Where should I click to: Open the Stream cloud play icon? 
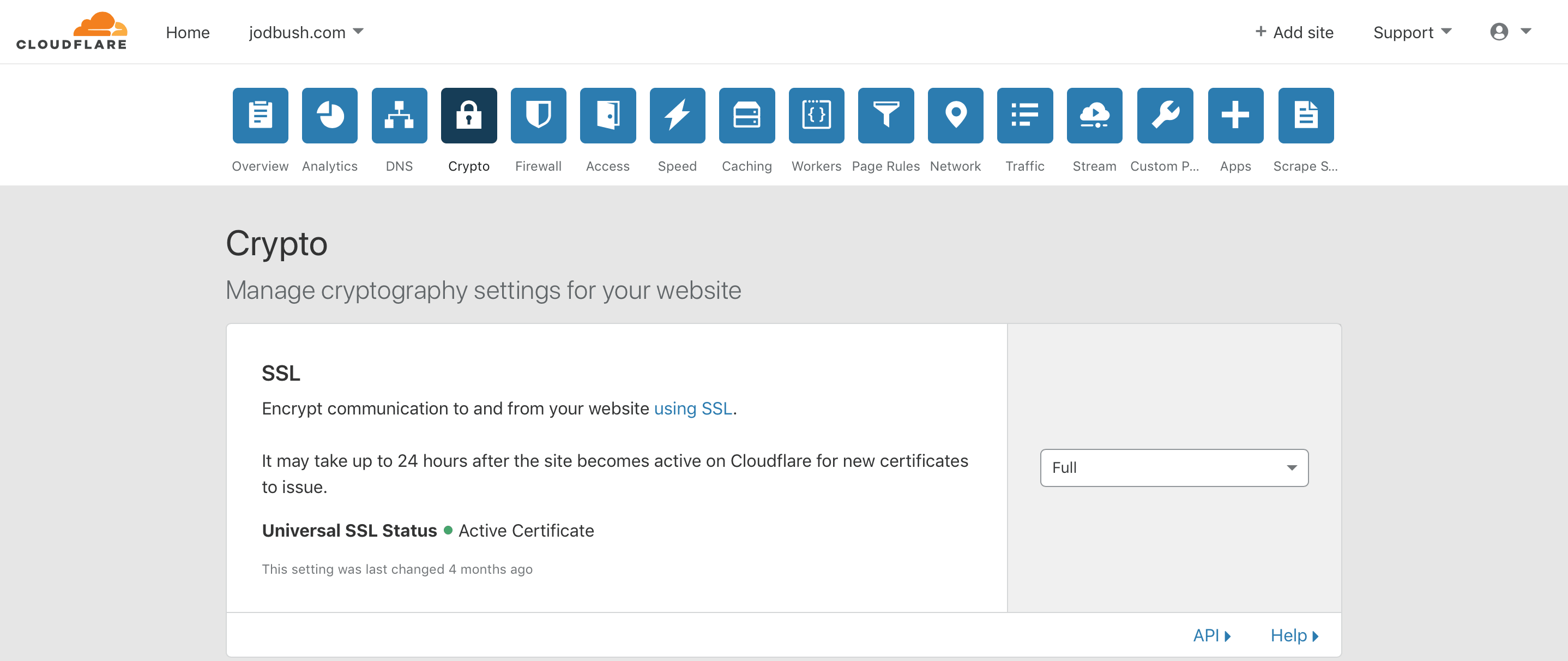[1094, 116]
